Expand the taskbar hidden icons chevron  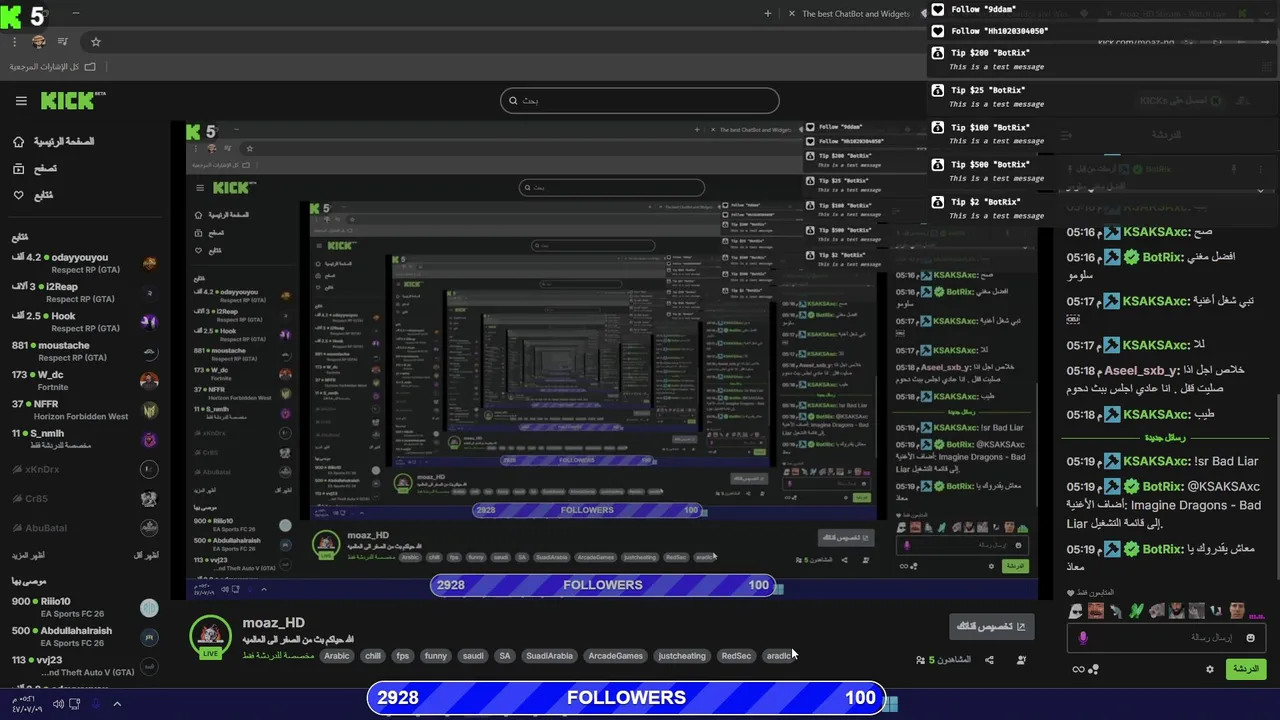[x=117, y=704]
